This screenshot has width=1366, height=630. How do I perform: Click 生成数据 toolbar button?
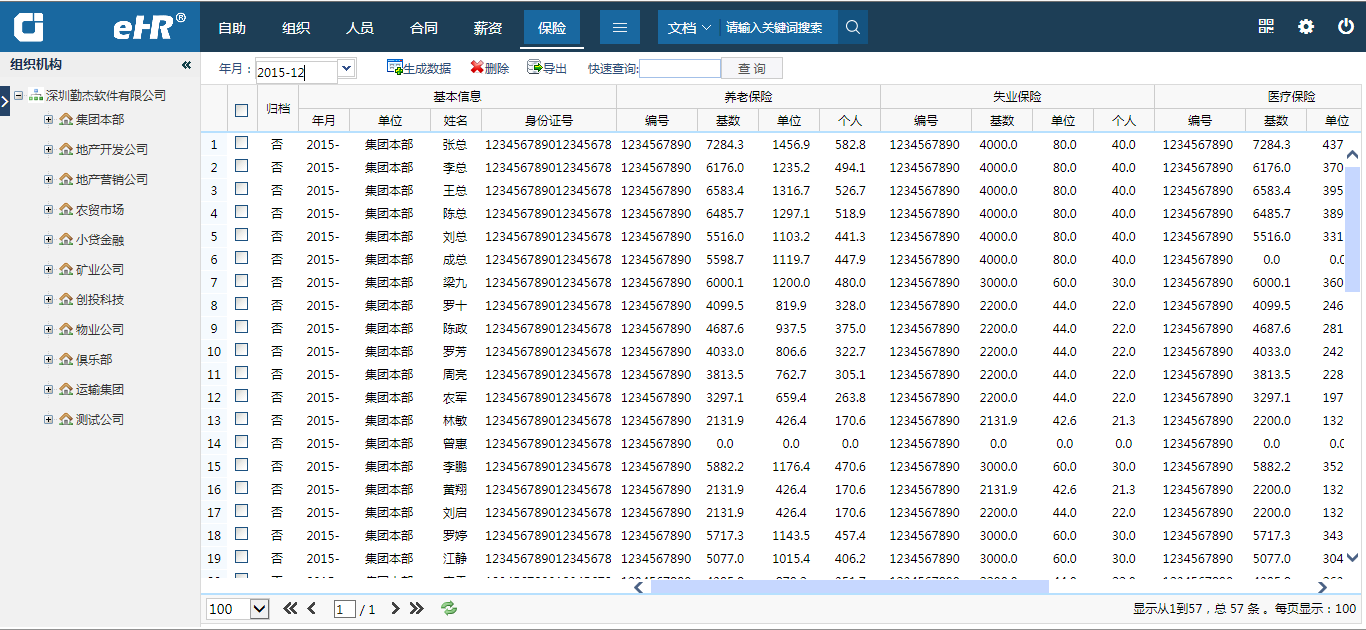[418, 68]
